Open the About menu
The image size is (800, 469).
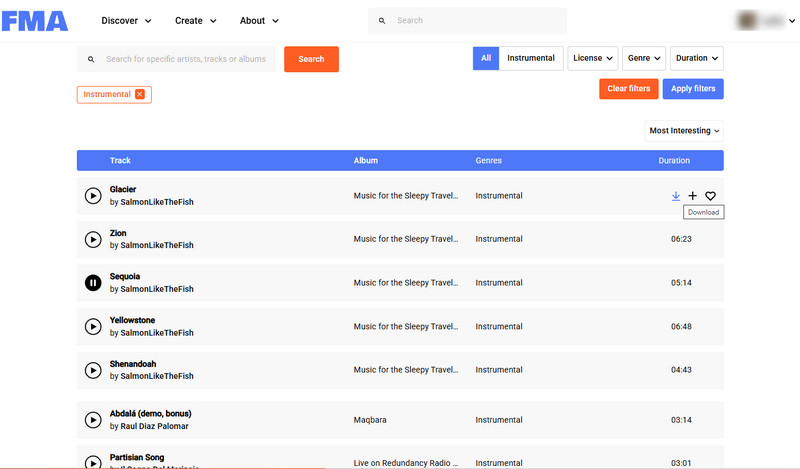pos(259,21)
